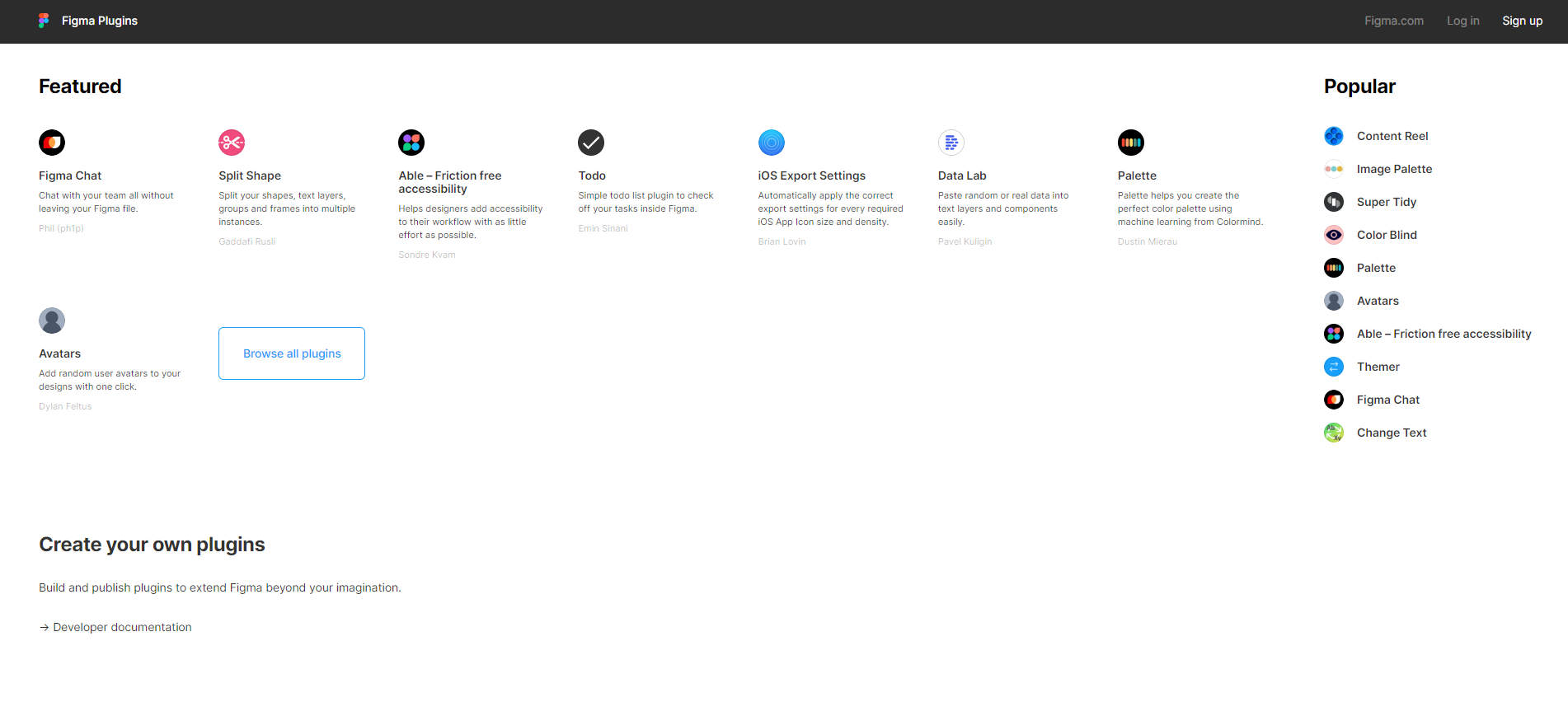
Task: Open the Figma Chat featured plugin icon
Action: [x=52, y=143]
